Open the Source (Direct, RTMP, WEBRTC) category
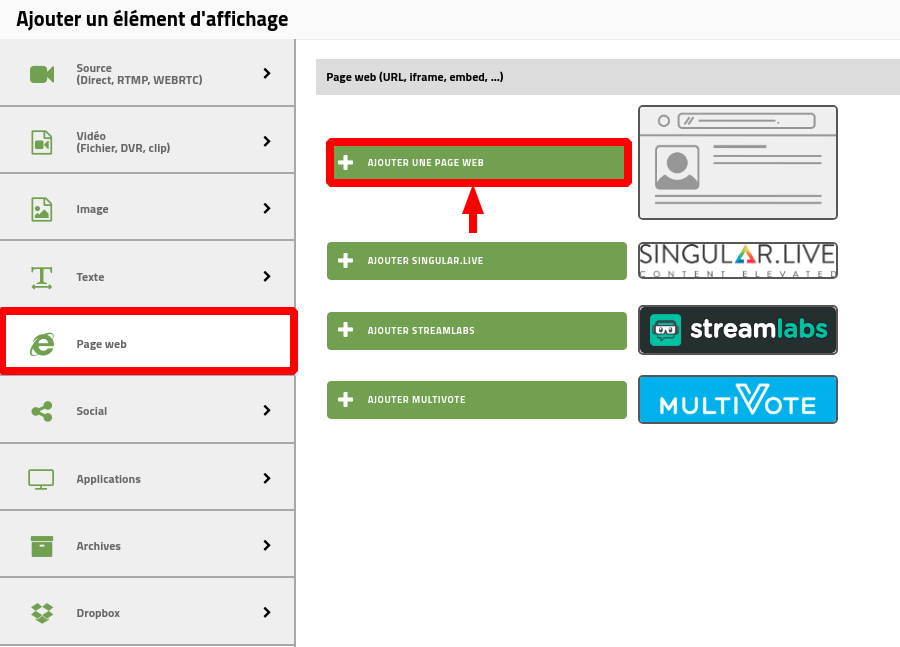The image size is (900, 647). tap(147, 73)
